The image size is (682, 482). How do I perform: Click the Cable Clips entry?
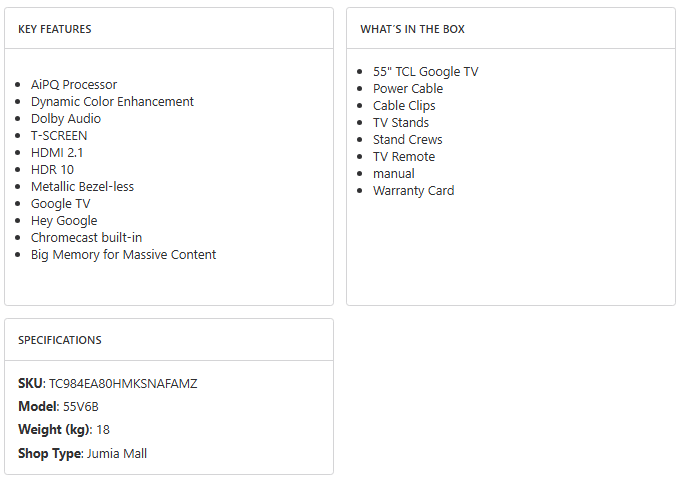404,106
